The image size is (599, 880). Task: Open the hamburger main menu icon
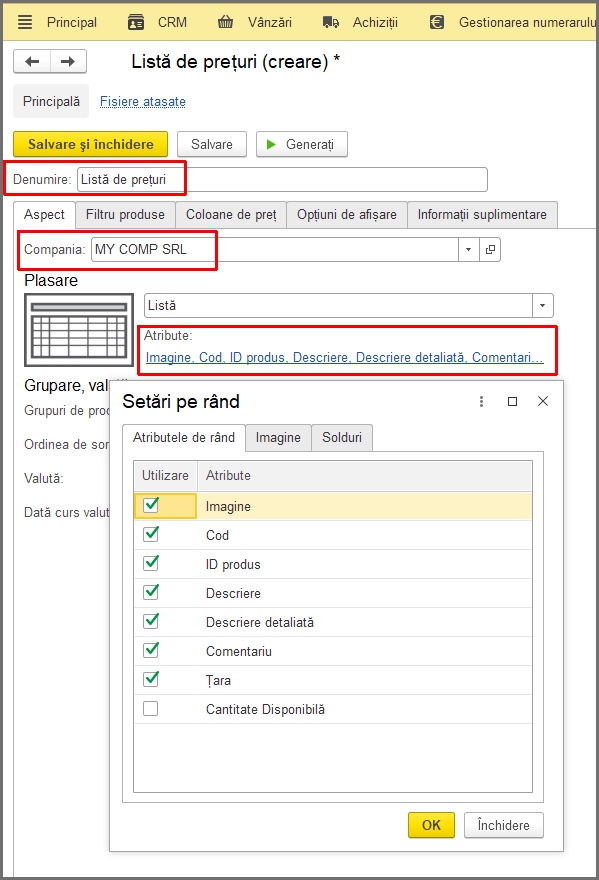25,22
